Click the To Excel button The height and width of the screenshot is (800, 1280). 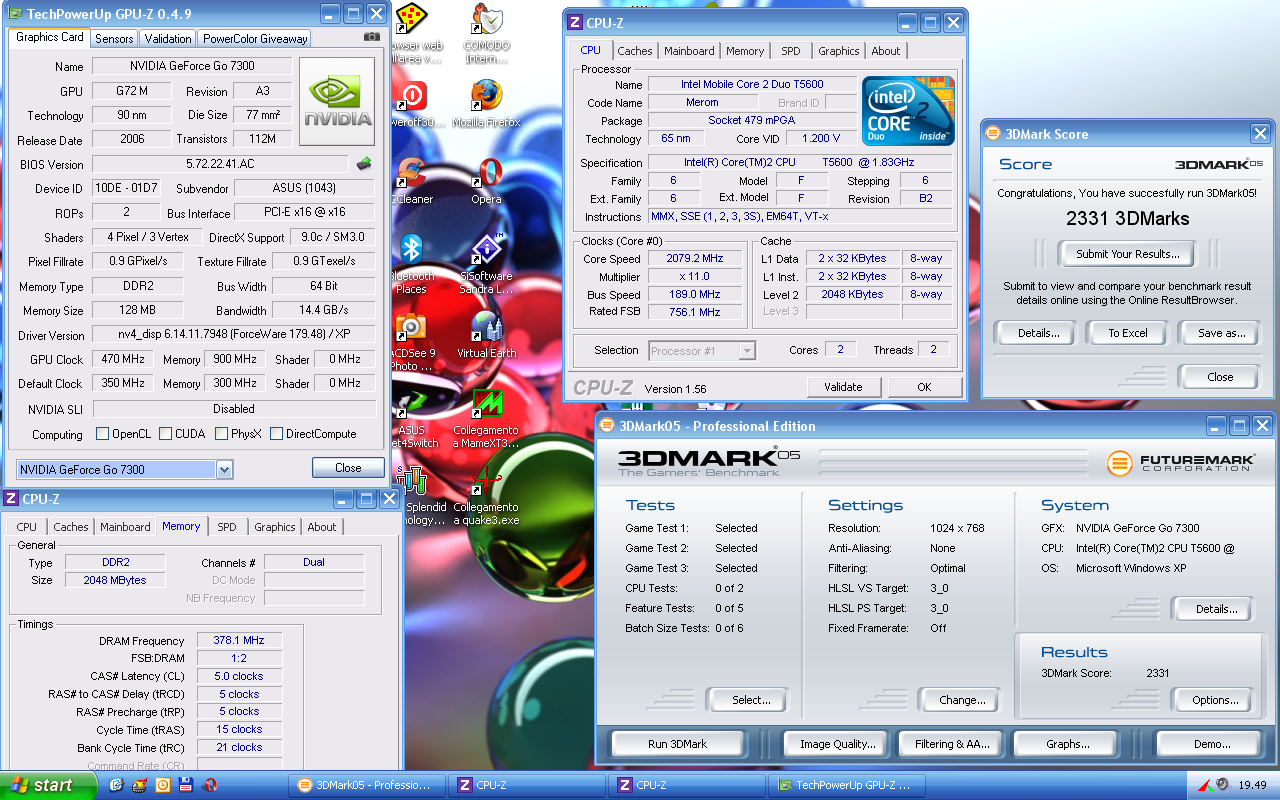tap(1128, 333)
